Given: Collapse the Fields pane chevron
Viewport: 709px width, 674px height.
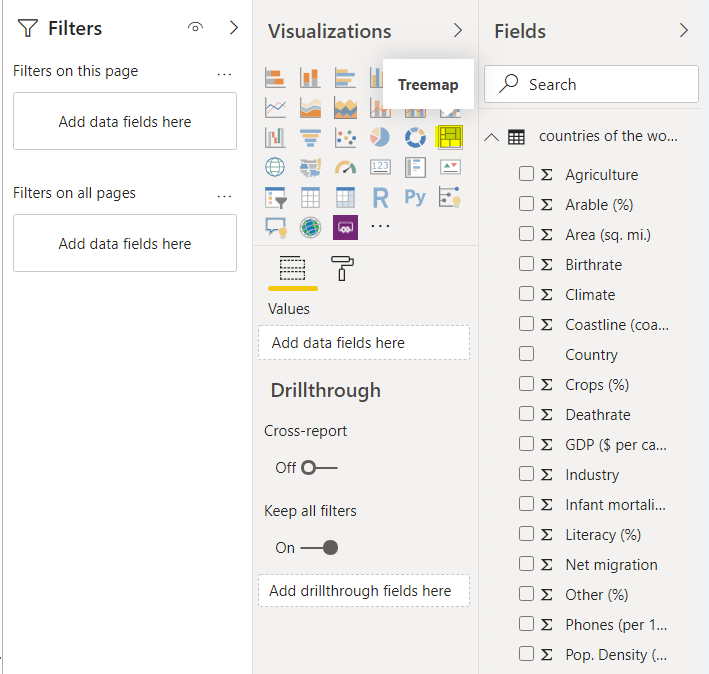Looking at the screenshot, I should click(x=684, y=31).
